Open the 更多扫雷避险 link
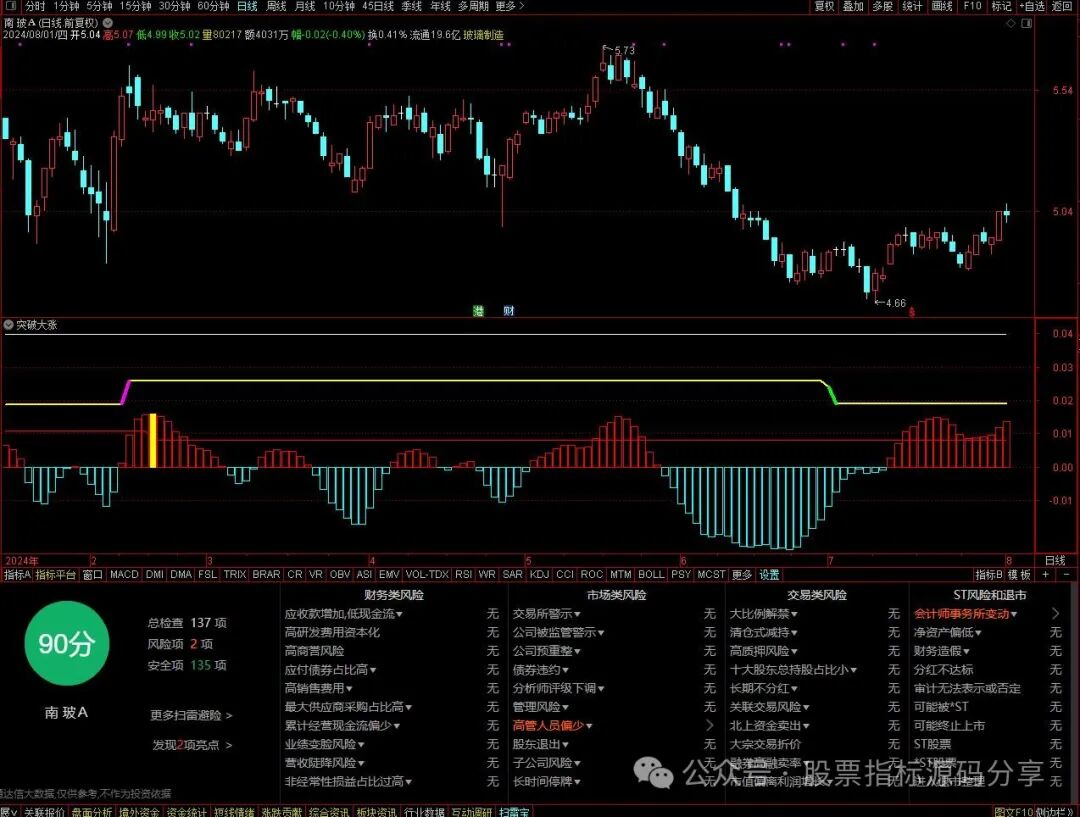 click(x=191, y=715)
